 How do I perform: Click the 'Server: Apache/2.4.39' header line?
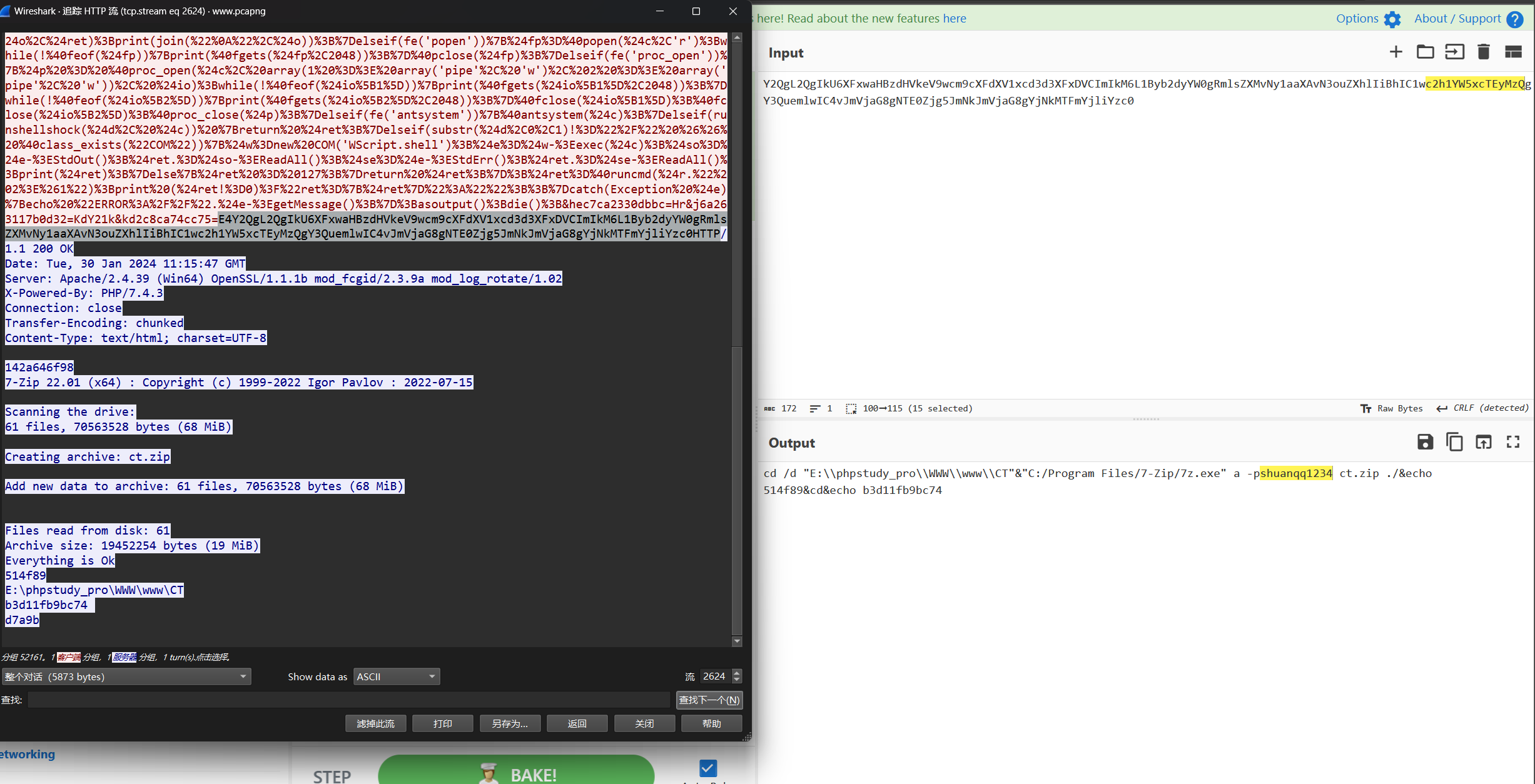tap(283, 278)
